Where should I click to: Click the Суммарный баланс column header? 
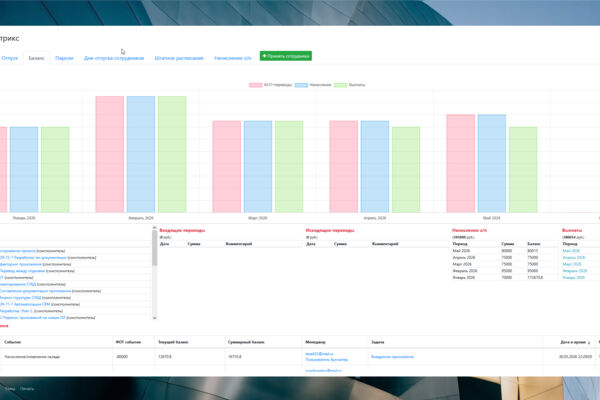246,342
